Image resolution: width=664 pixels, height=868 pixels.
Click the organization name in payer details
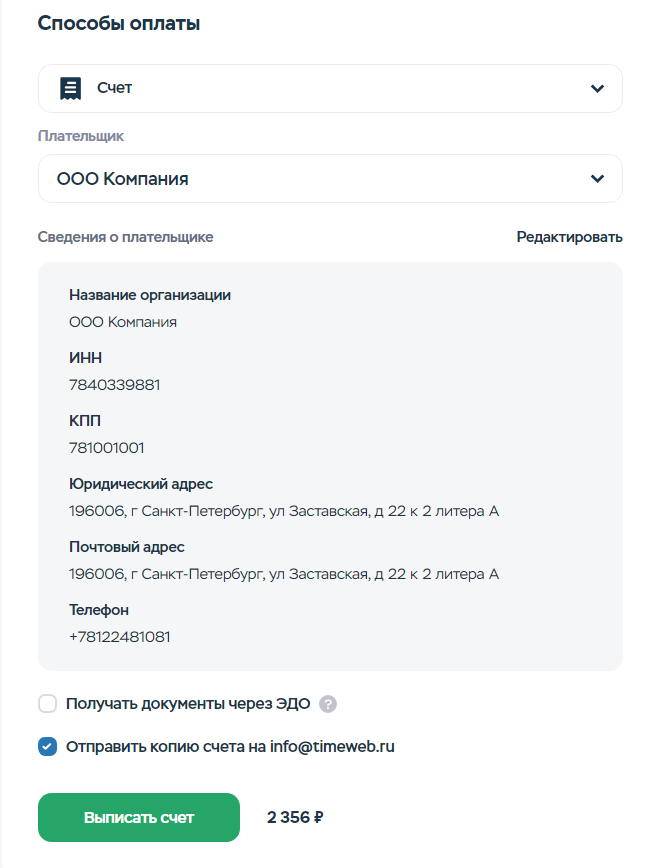tap(123, 322)
